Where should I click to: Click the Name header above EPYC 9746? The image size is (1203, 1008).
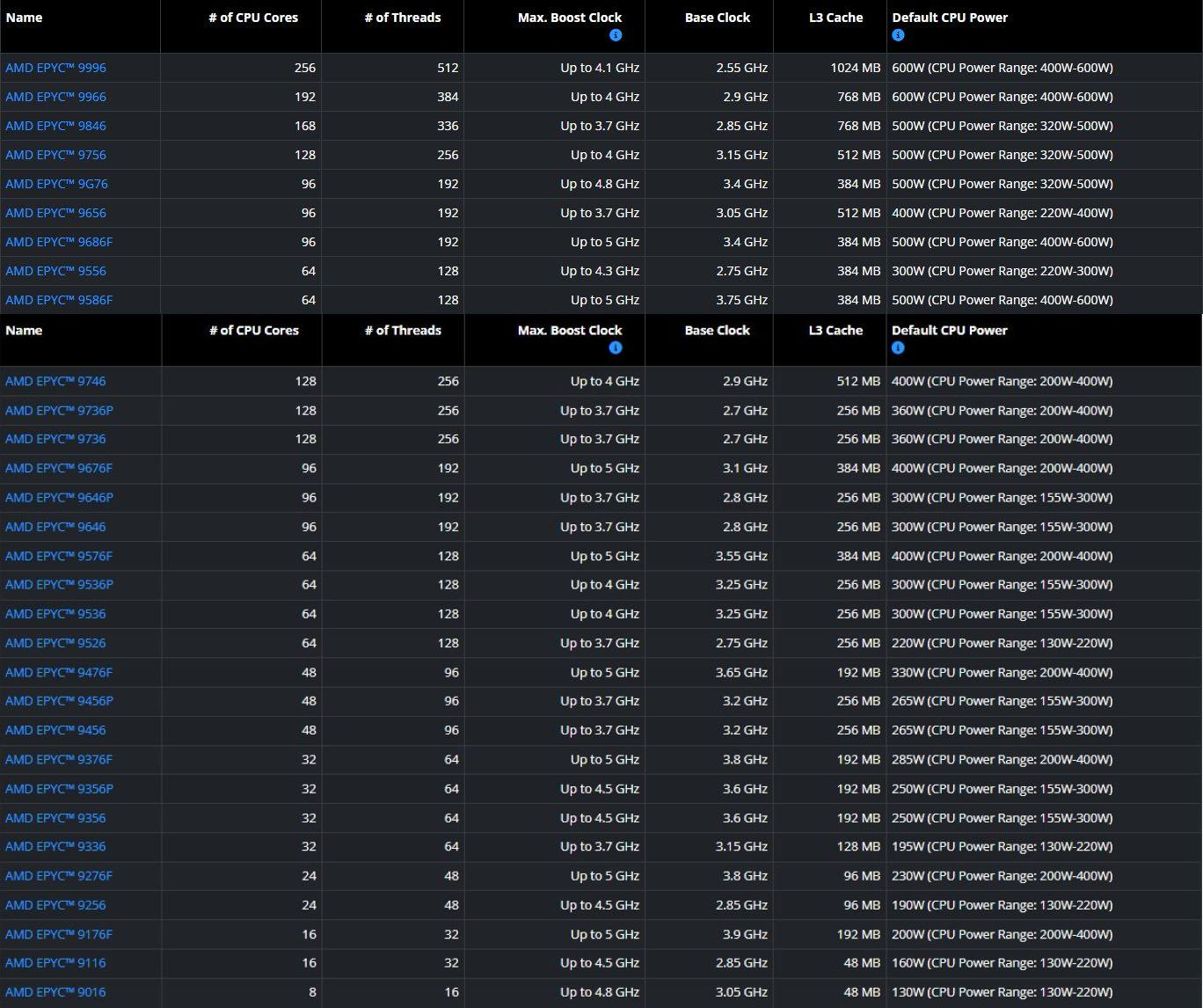24,330
